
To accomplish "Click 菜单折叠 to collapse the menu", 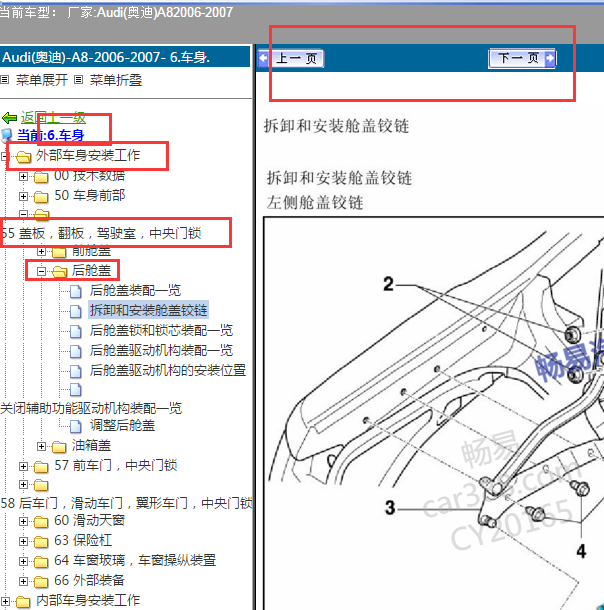I will point(116,80).
